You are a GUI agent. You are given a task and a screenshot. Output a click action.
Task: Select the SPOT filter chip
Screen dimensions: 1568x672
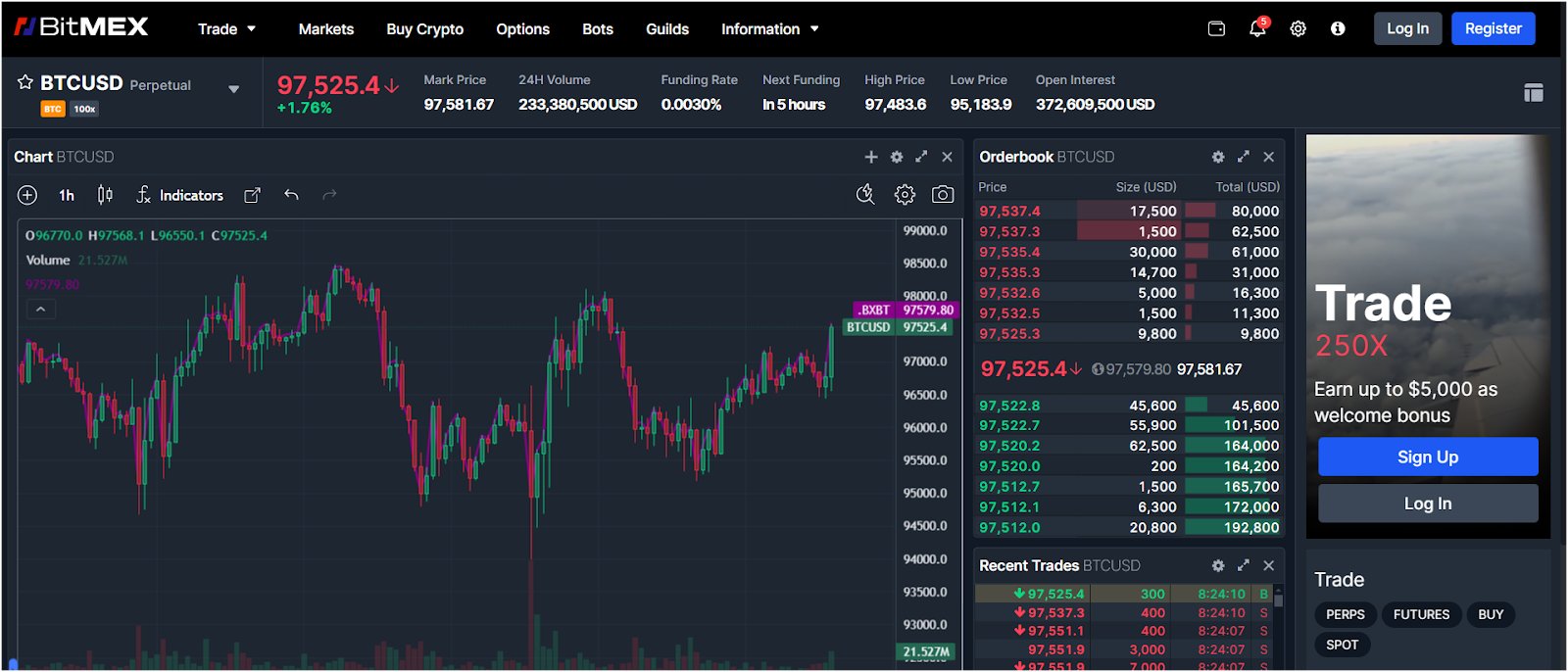click(x=1343, y=645)
